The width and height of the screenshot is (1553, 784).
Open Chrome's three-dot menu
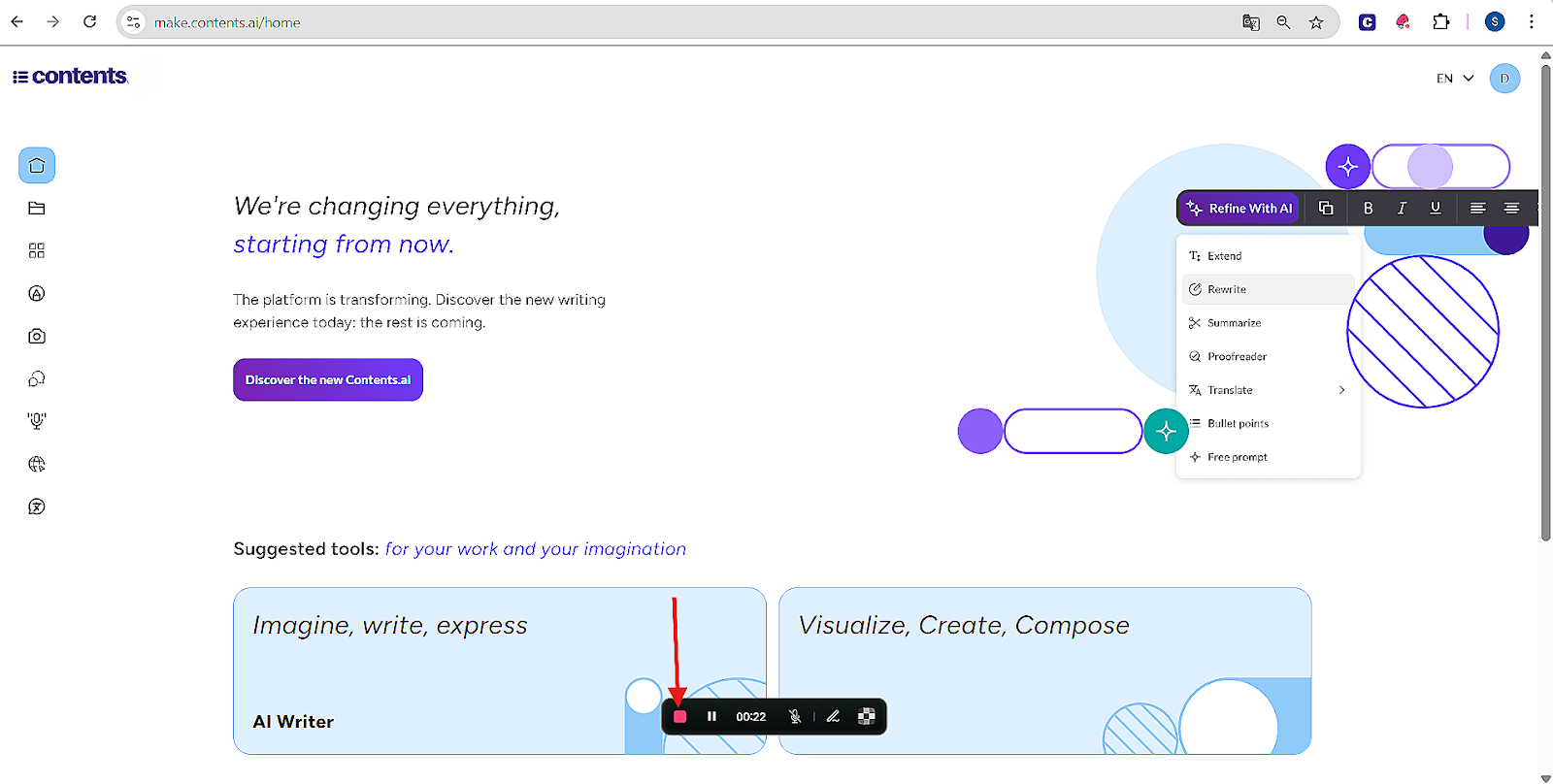[1532, 22]
